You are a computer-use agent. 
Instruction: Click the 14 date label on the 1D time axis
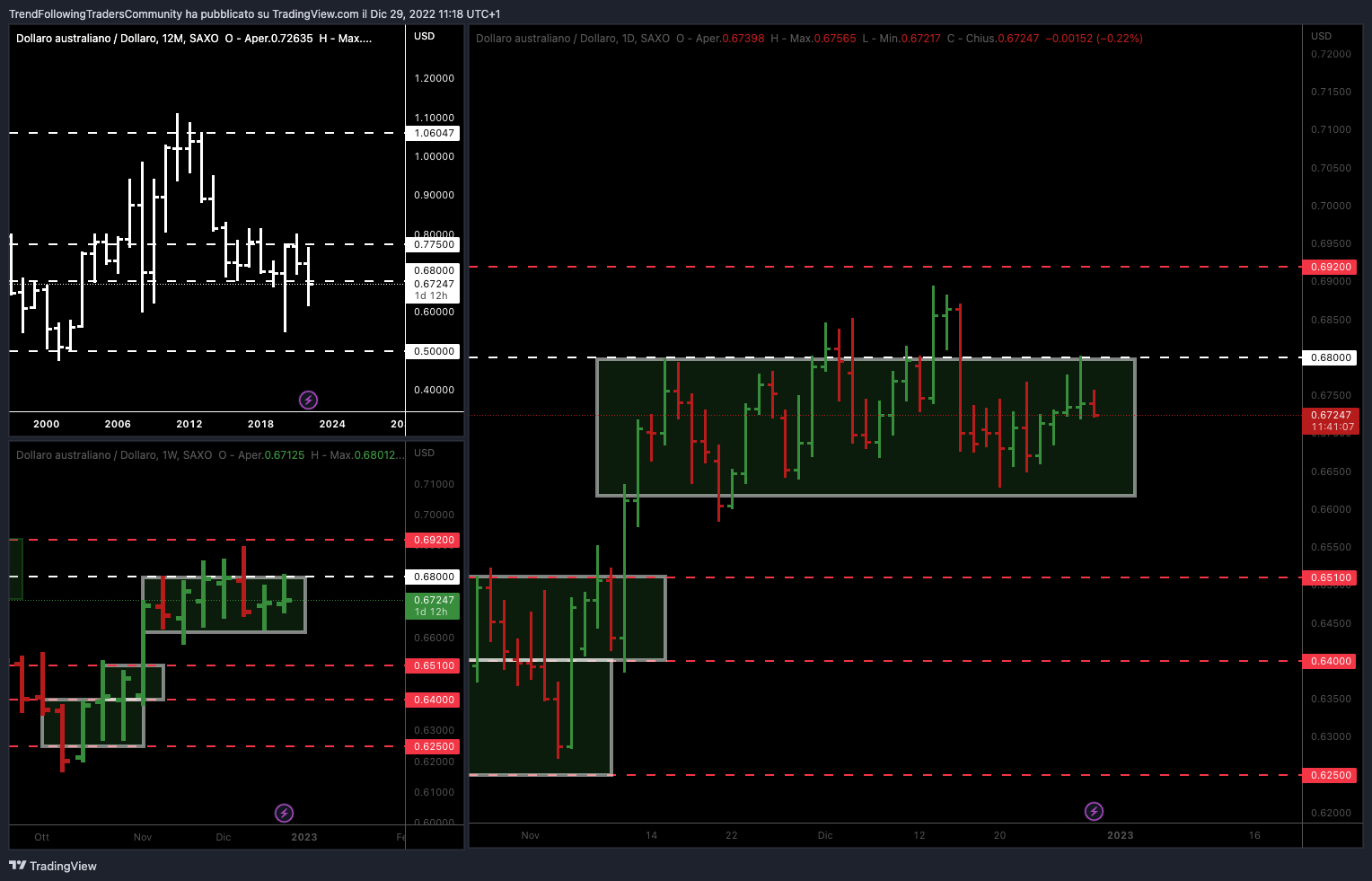pos(652,835)
